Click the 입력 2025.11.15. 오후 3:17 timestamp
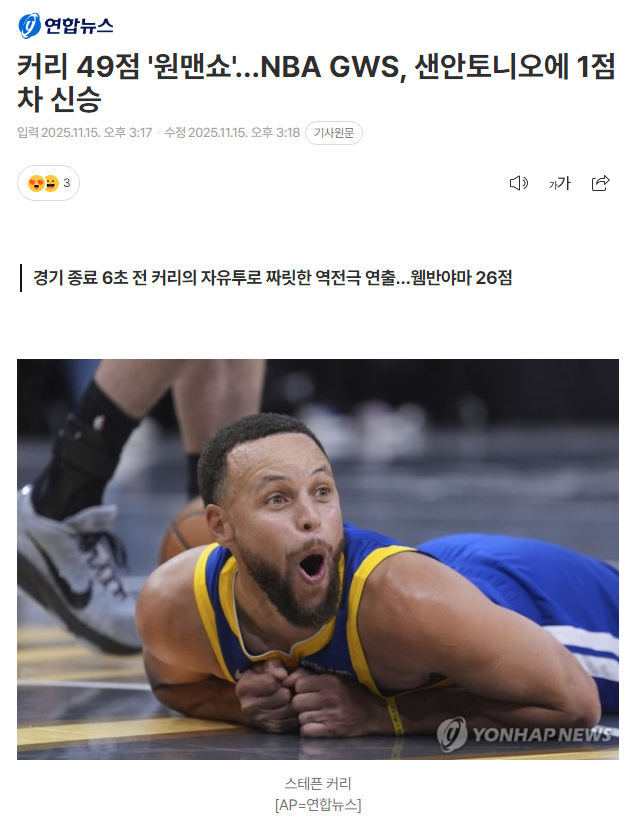 pyautogui.click(x=85, y=133)
